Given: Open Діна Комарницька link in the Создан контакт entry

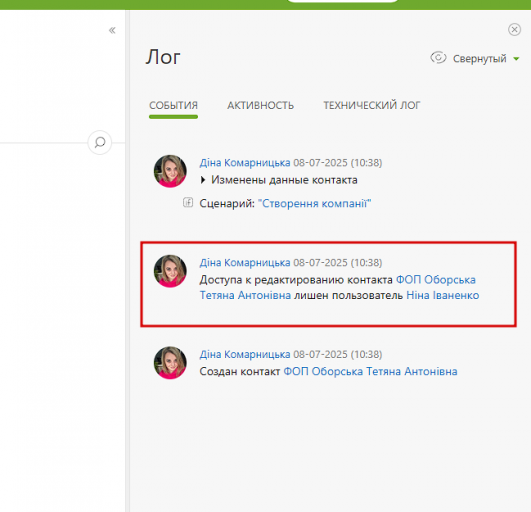Looking at the screenshot, I should click(245, 355).
